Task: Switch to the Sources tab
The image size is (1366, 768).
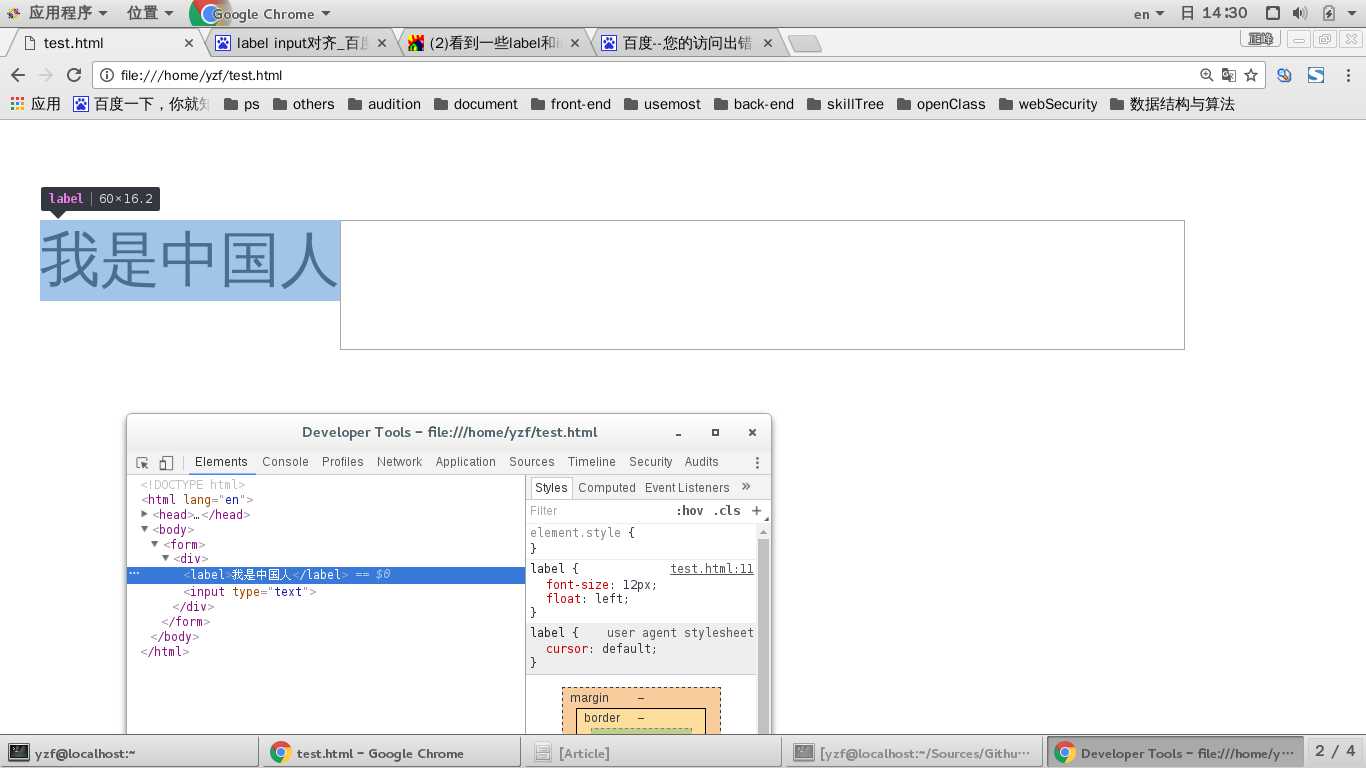Action: point(531,462)
